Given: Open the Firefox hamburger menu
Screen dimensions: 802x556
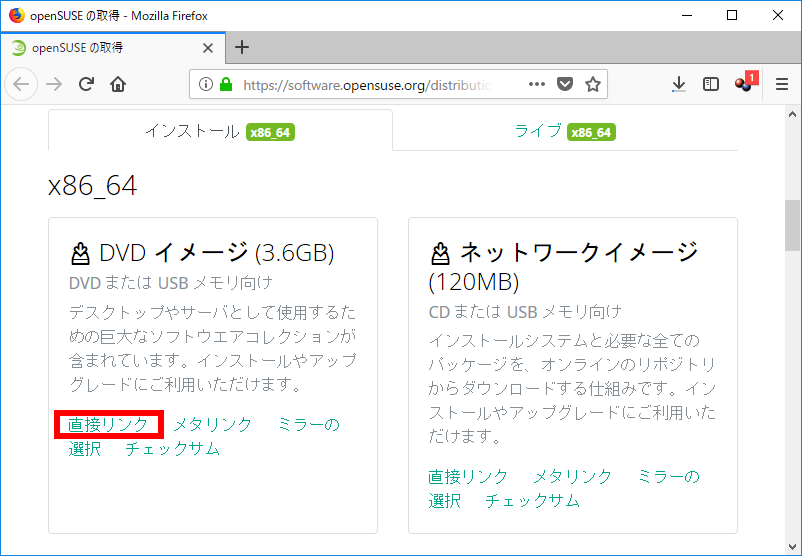Looking at the screenshot, I should pyautogui.click(x=782, y=84).
